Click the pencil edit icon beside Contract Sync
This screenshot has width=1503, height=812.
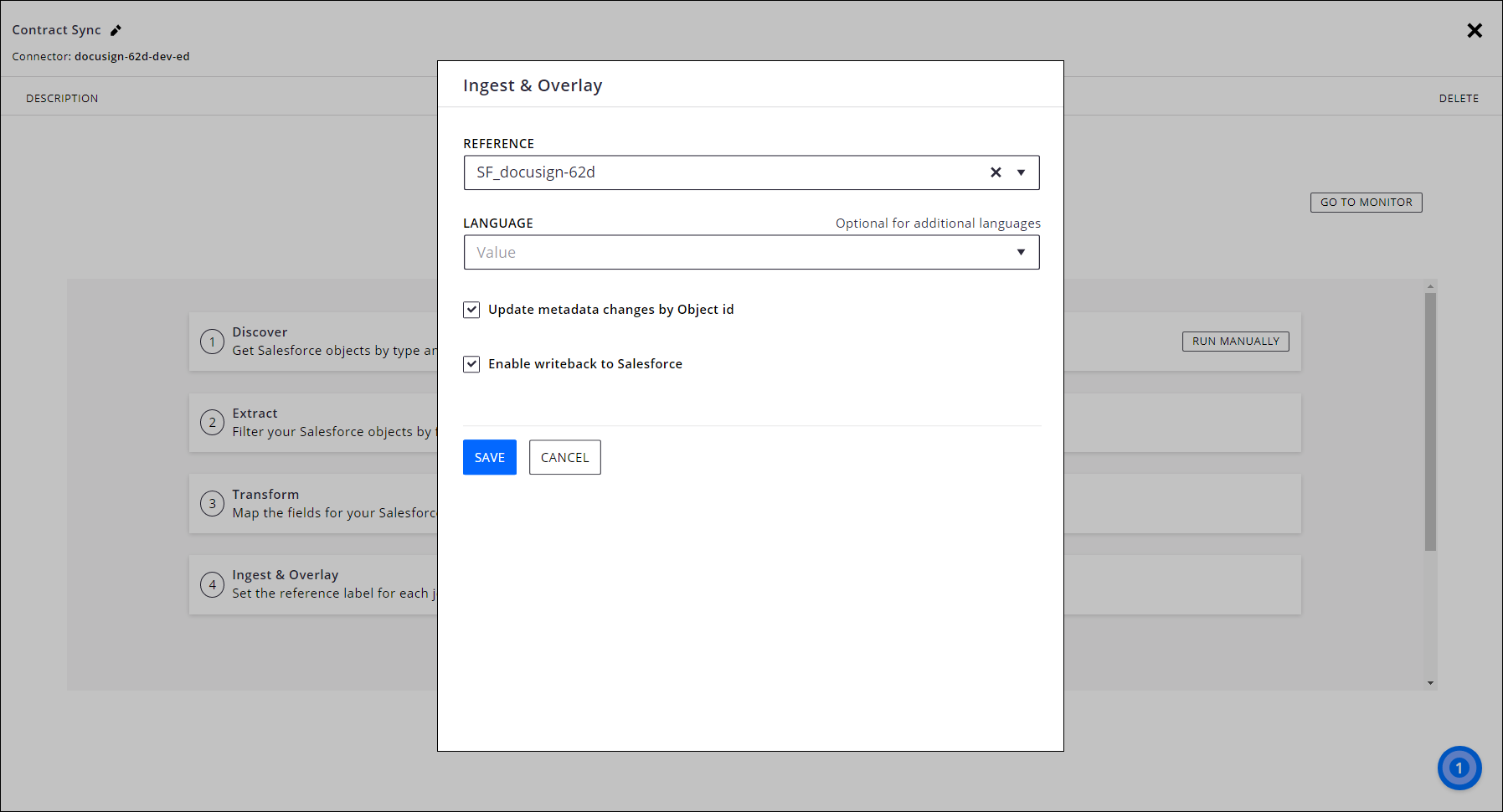click(116, 30)
